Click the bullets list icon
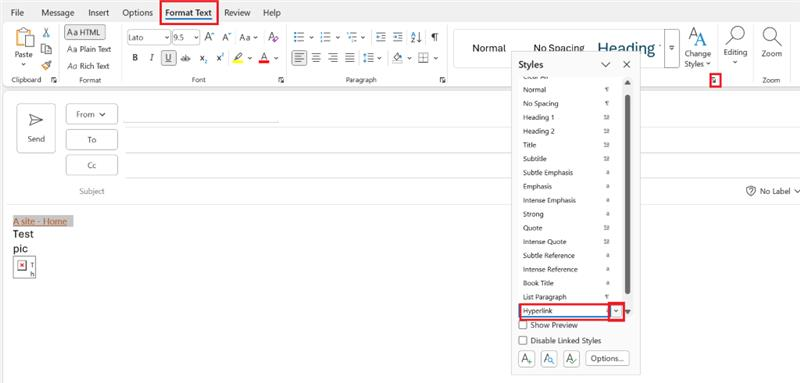This screenshot has width=800, height=383. point(299,37)
